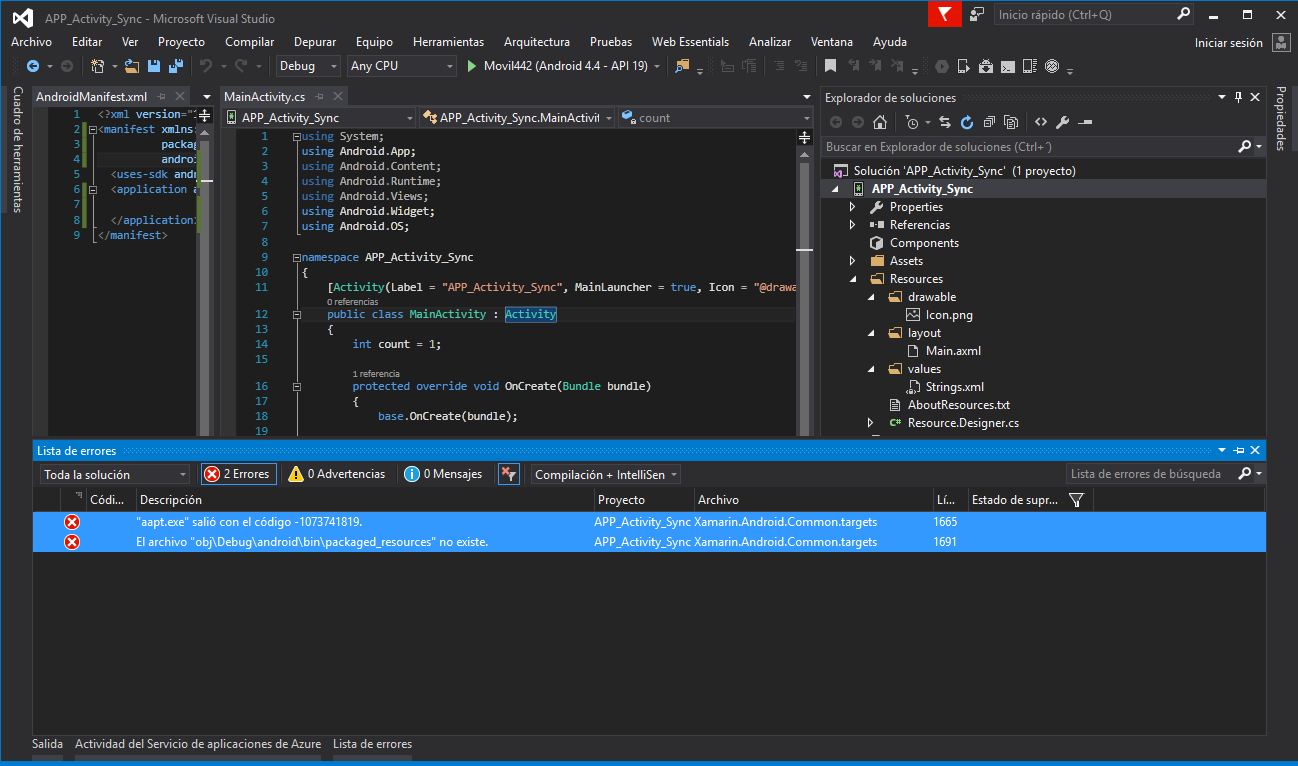Screen dimensions: 1298x766
Task: Toggle the 2 Errores filter
Action: click(237, 474)
